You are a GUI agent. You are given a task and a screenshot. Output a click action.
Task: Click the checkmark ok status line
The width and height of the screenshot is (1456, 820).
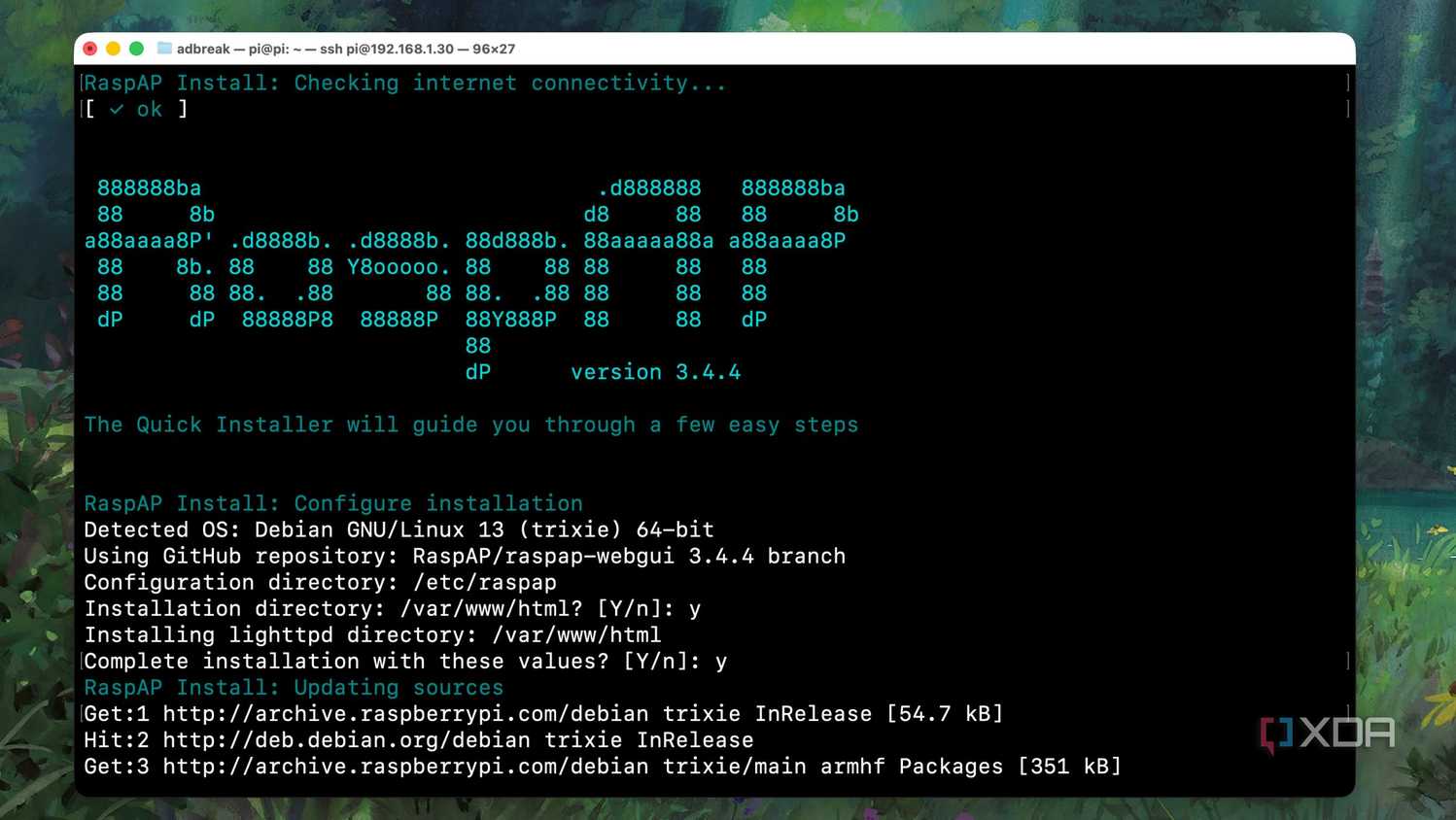click(136, 109)
